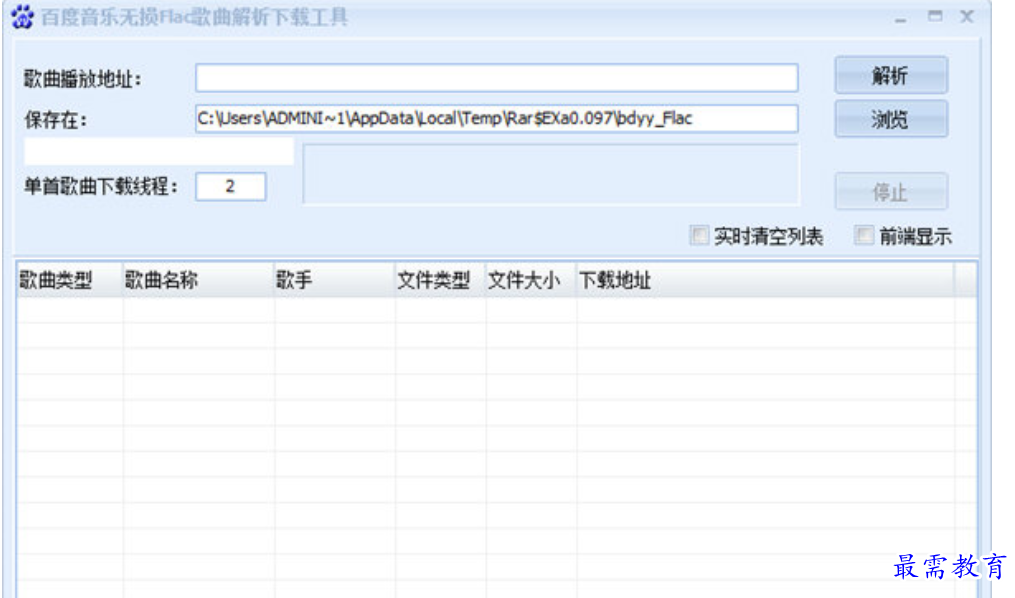This screenshot has height=598, width=1015.
Task: Click the 浏览 browse button
Action: (x=891, y=119)
